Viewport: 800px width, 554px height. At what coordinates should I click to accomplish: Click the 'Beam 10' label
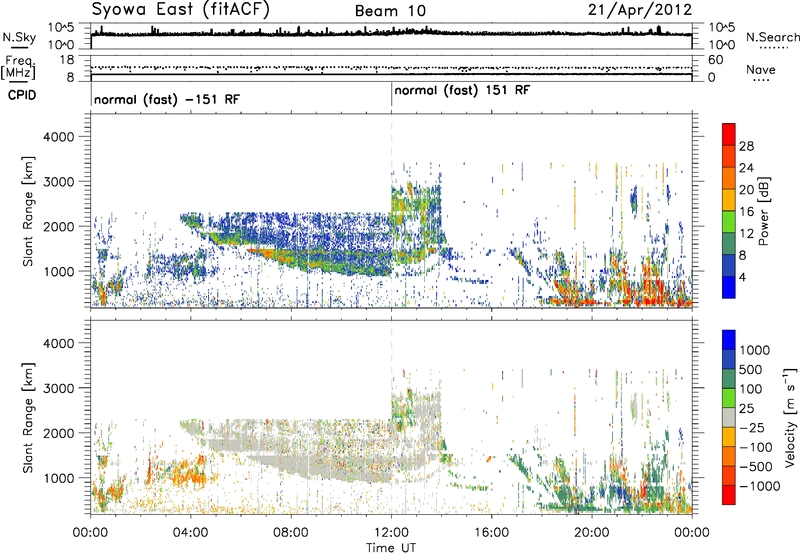pos(390,11)
